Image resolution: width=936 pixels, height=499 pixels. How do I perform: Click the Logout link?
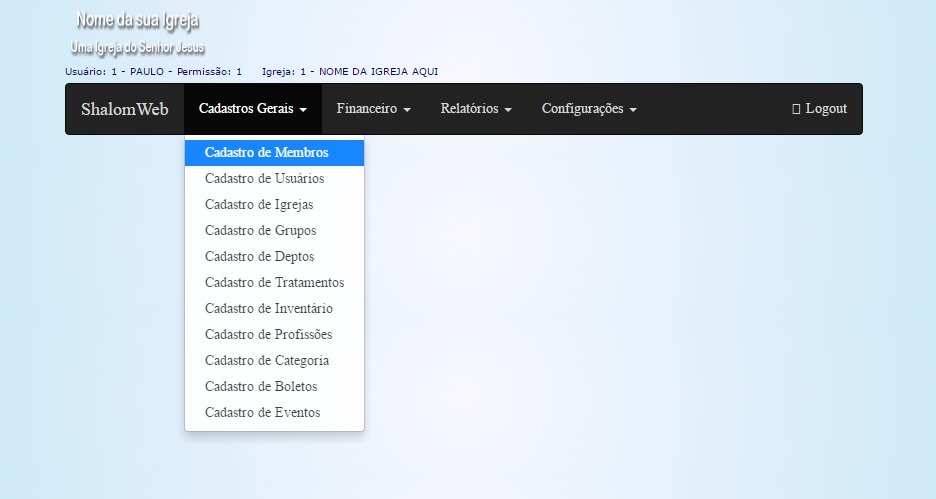(x=819, y=109)
